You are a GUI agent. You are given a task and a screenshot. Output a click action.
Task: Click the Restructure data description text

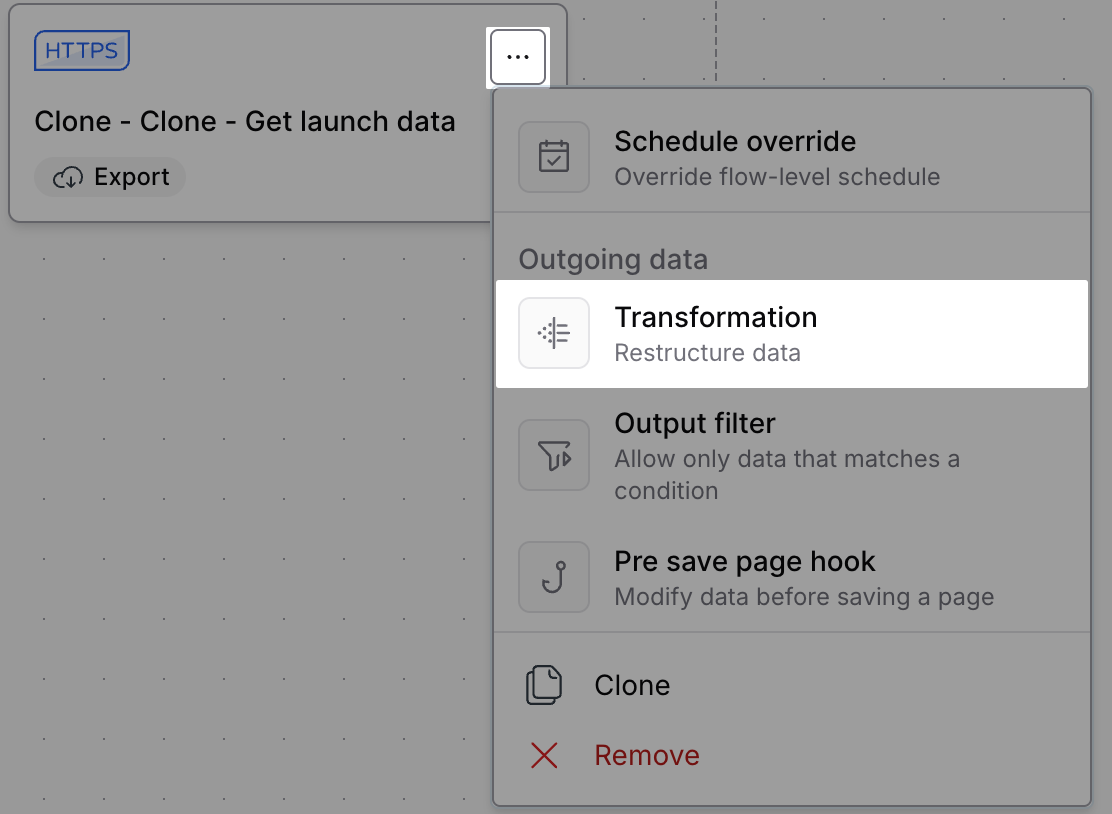click(707, 352)
